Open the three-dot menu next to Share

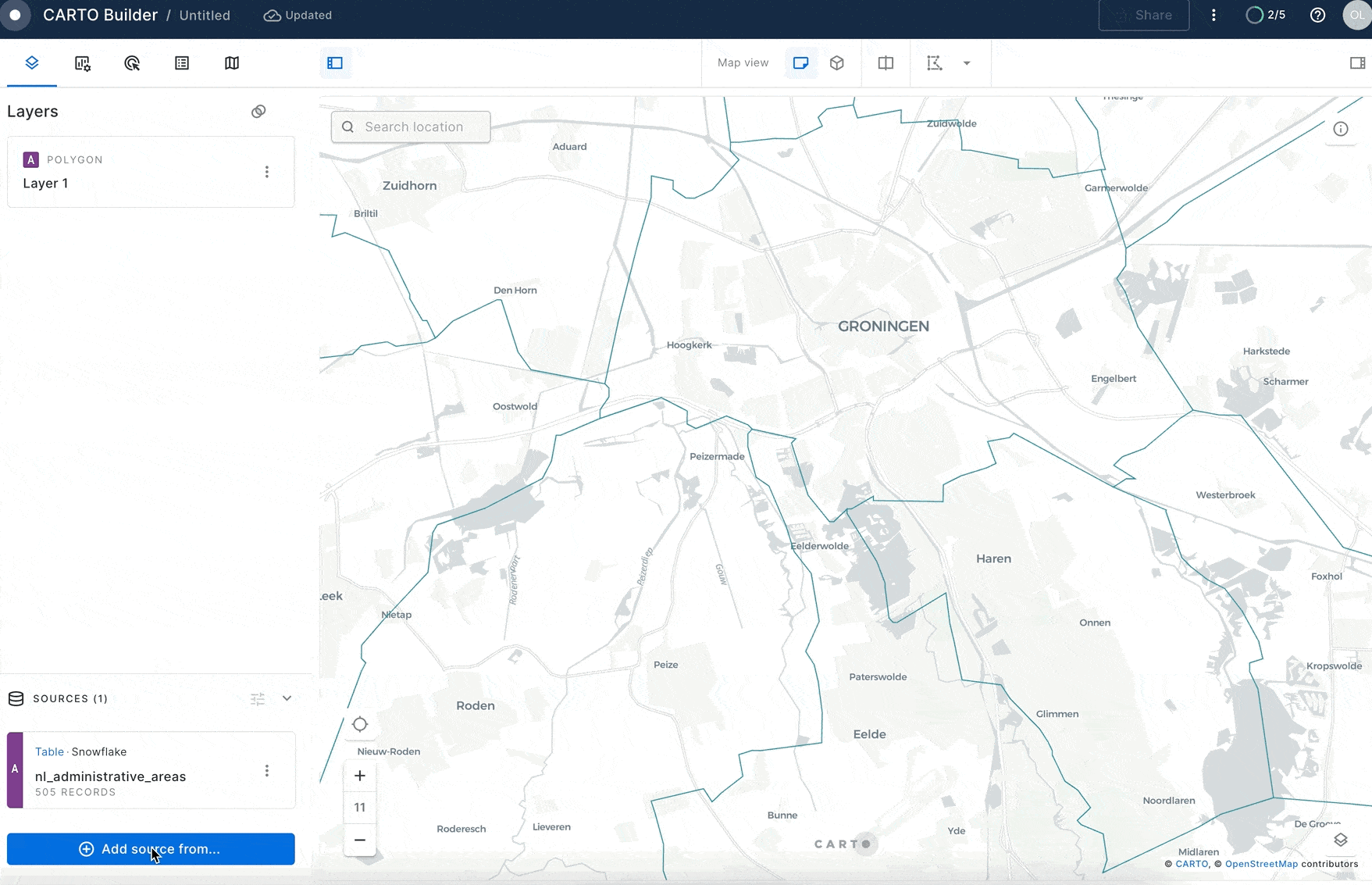point(1214,15)
